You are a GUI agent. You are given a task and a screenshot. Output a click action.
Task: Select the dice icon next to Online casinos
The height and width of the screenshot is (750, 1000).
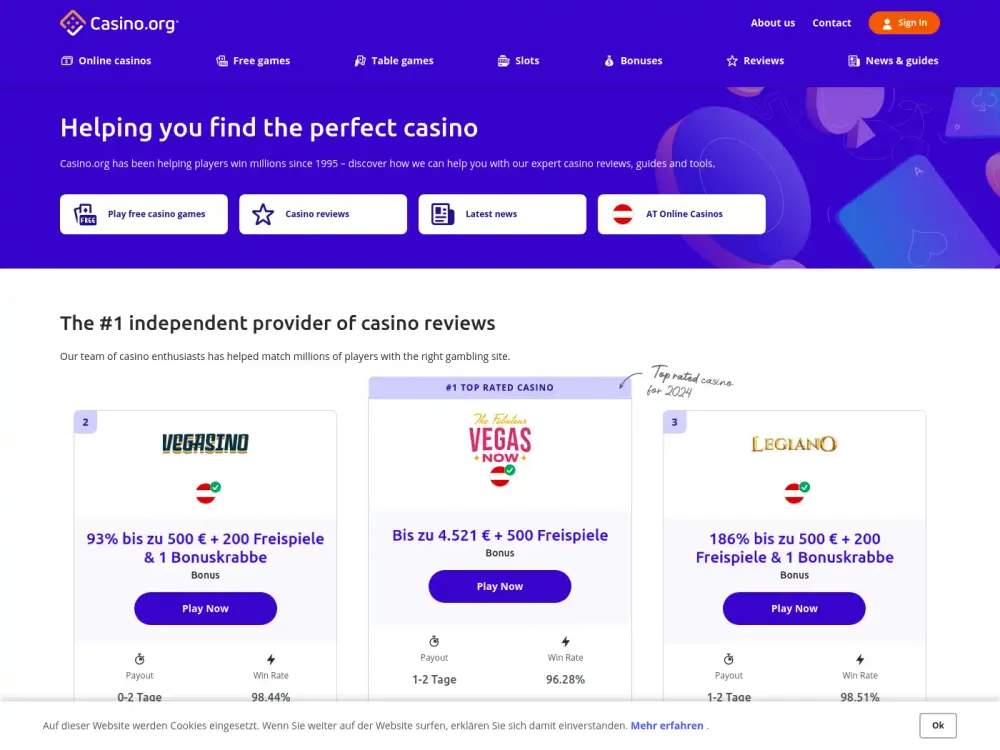[x=65, y=60]
